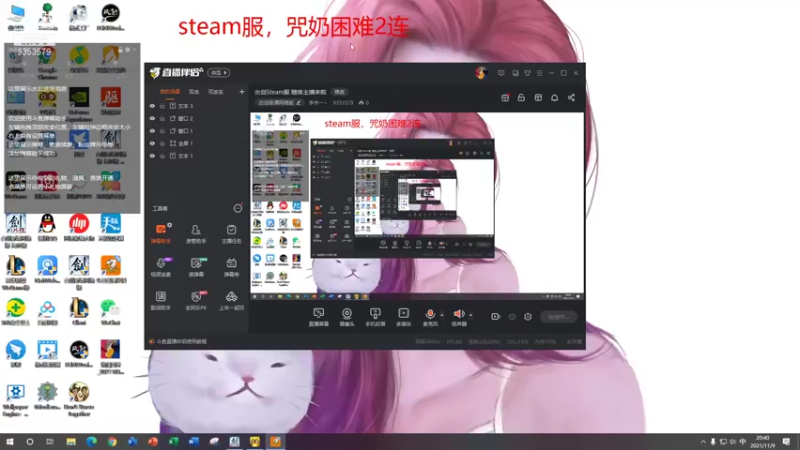Add a 手机投屏 phone mirroring source
800x450 pixels.
pos(375,317)
